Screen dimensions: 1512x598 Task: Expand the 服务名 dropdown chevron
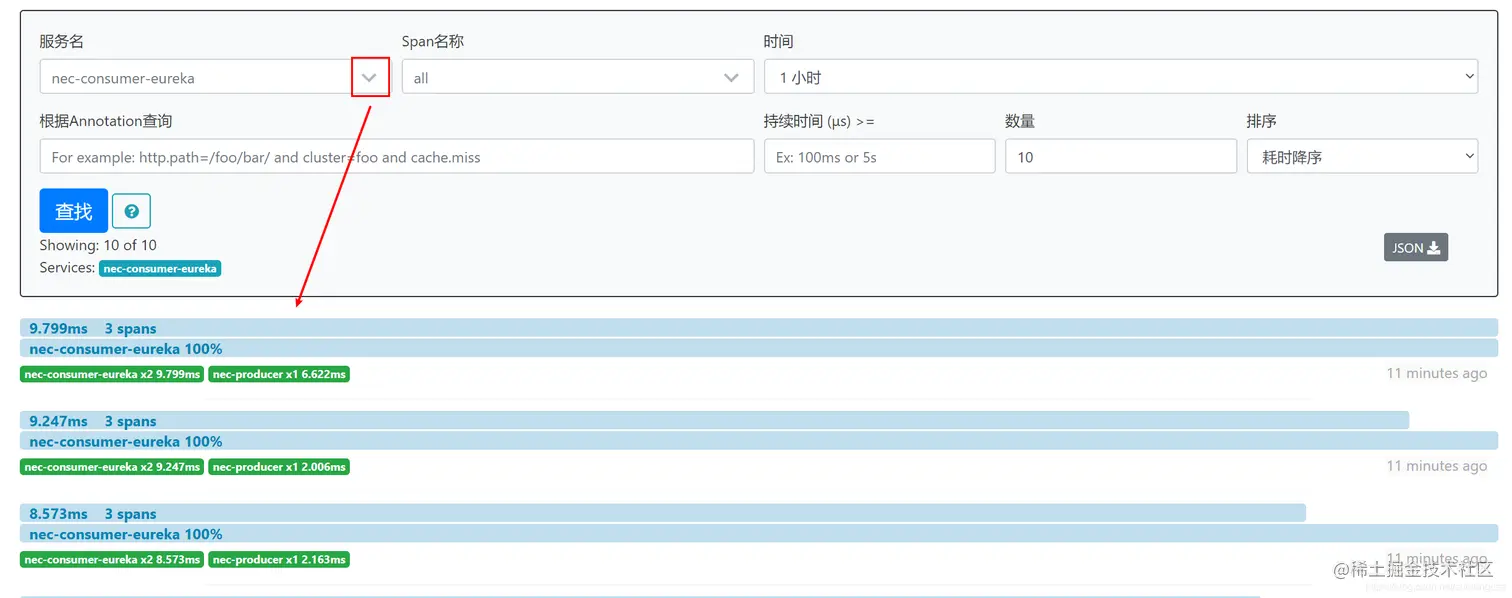tap(369, 77)
